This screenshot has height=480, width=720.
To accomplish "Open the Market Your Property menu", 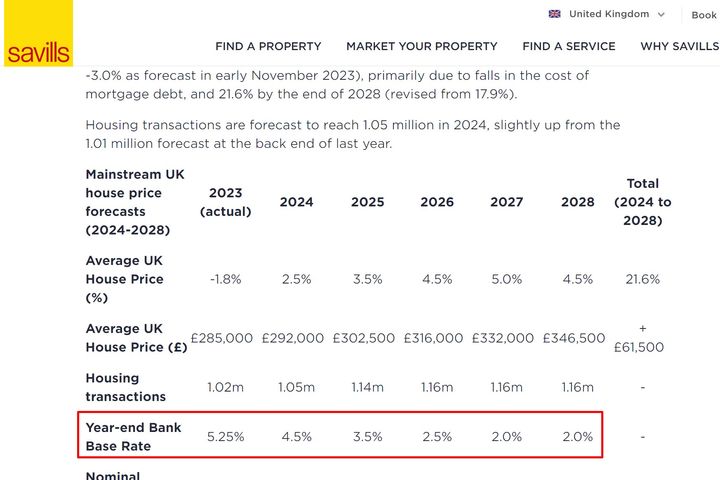I will point(421,46).
